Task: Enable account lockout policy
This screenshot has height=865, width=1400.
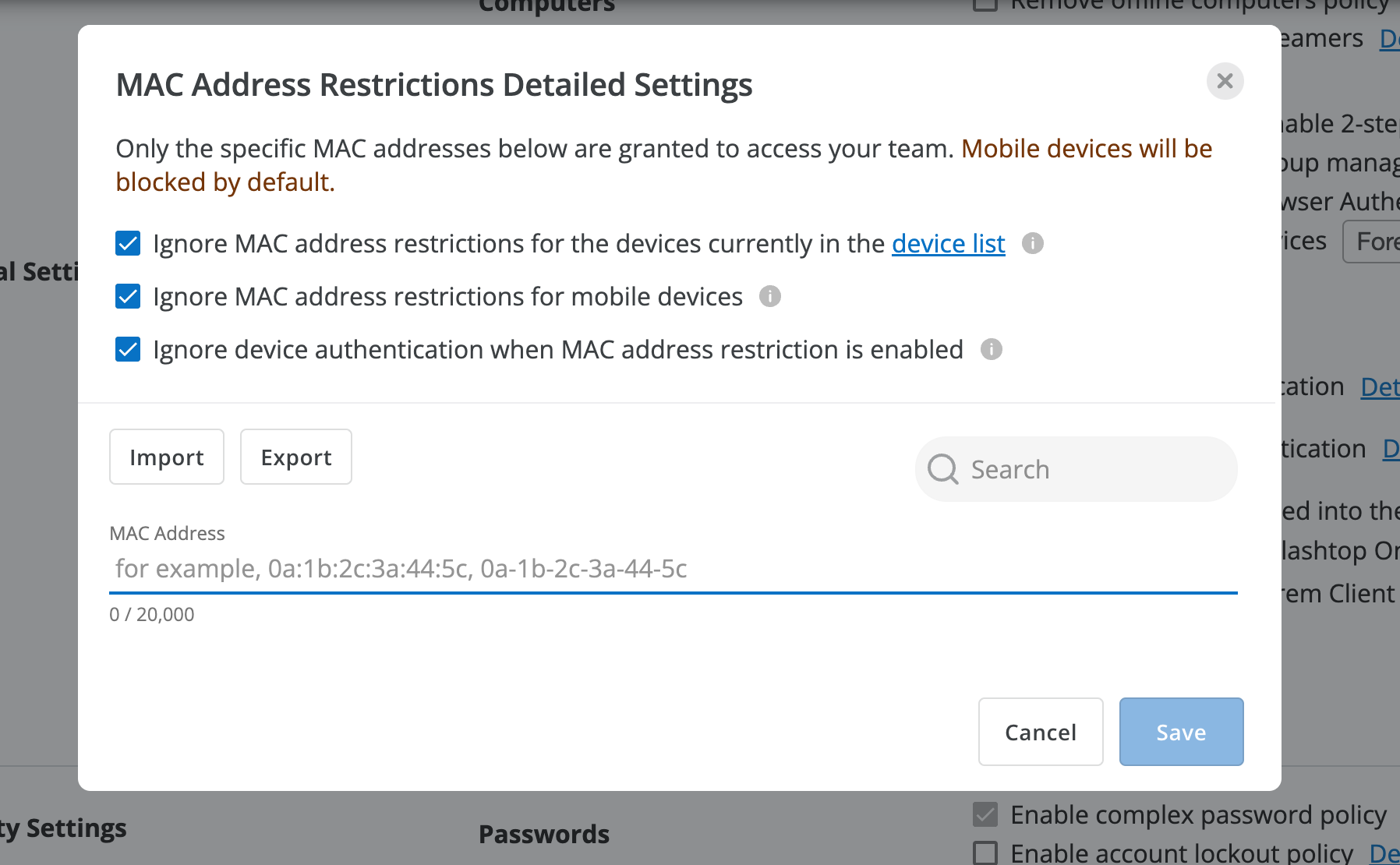Action: [x=985, y=853]
